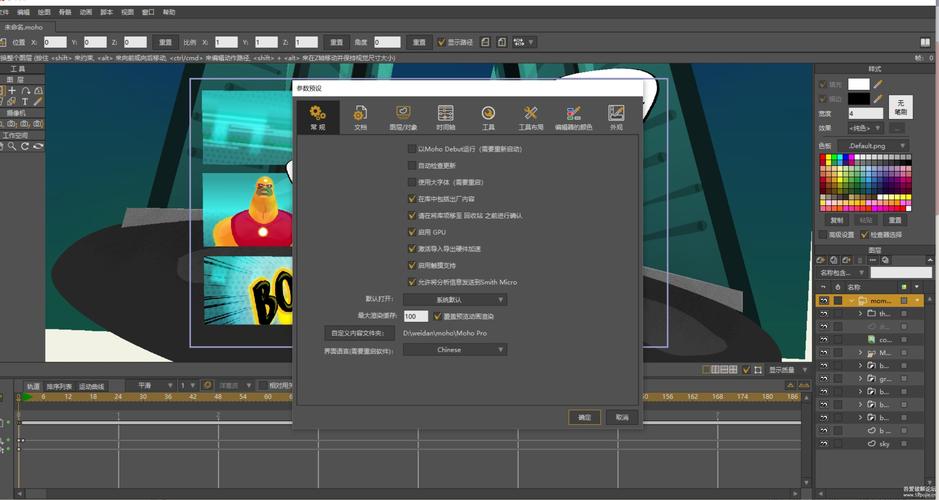Open the 动画 animation menu

tap(86, 12)
